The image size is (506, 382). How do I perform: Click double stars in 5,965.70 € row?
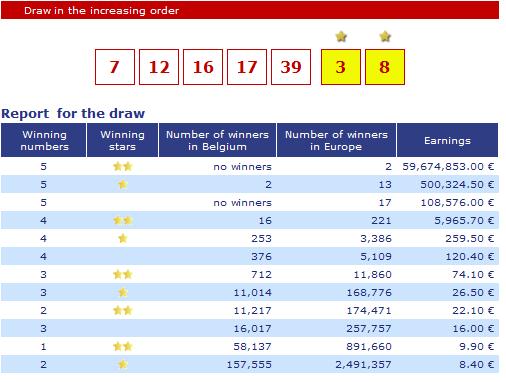coord(123,220)
